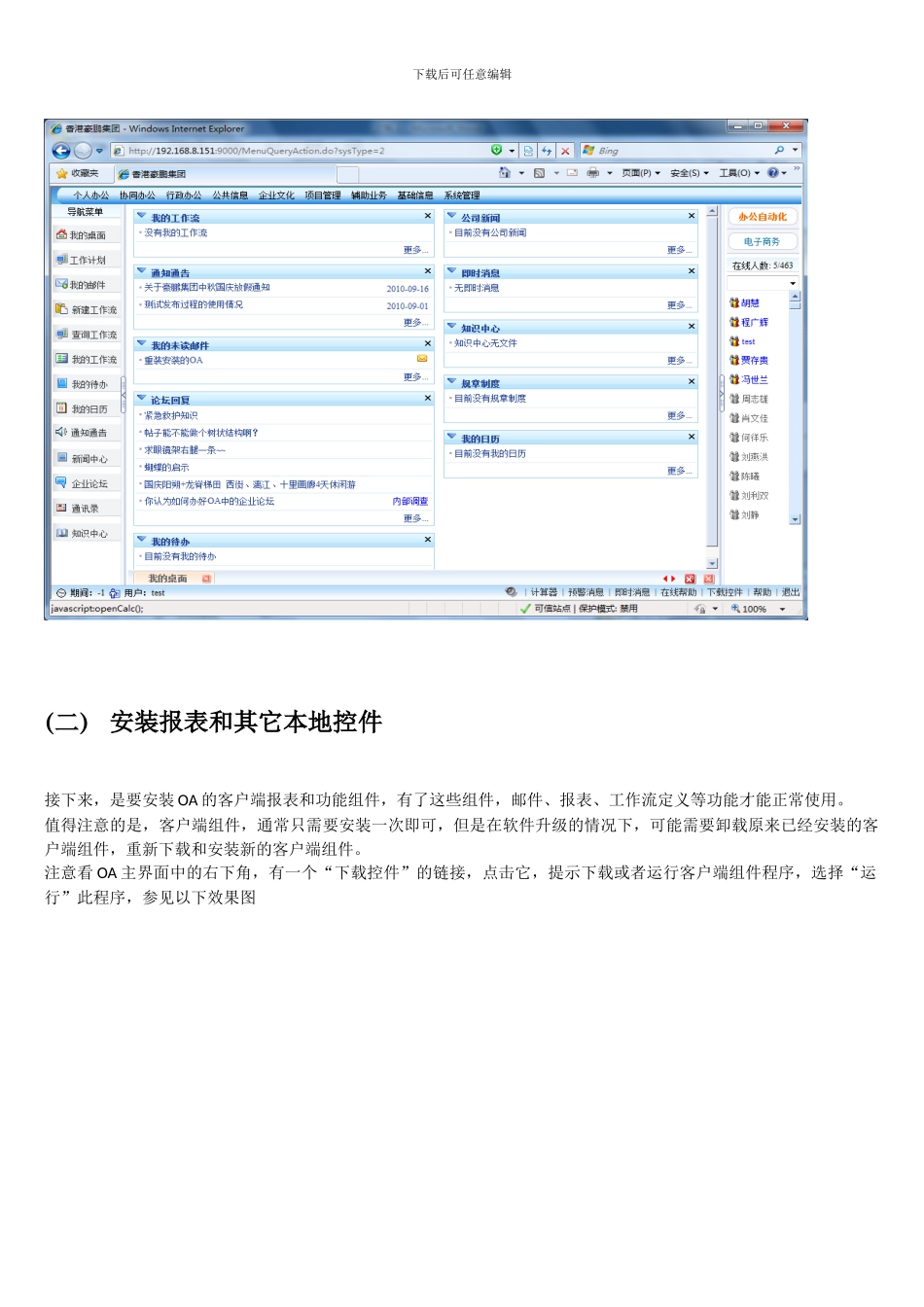This screenshot has height=1307, width=924.
Task: Collapse the 我的工作流 panel triangle
Action: 141,217
